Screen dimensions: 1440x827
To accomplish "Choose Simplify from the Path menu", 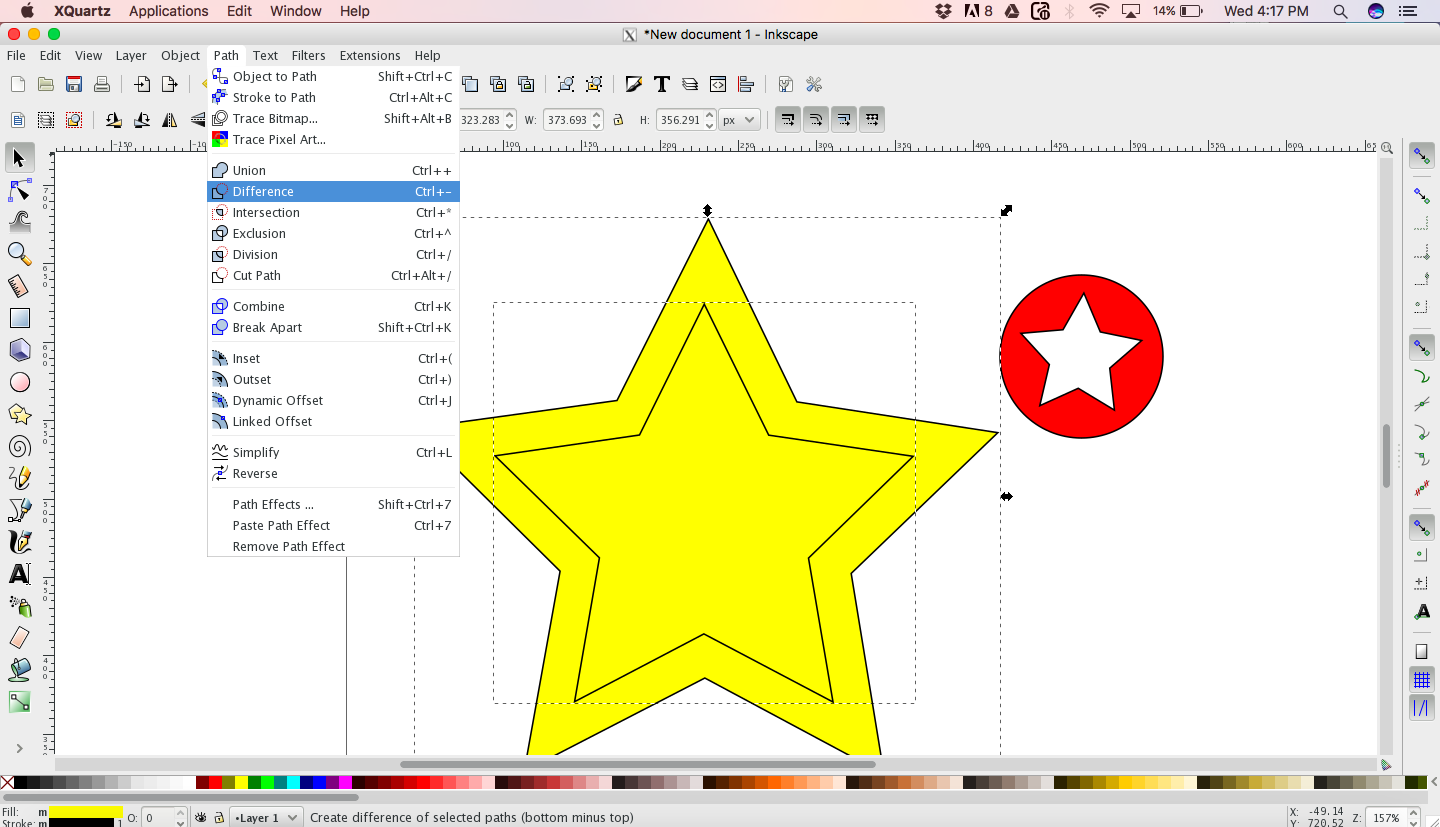I will [333, 452].
